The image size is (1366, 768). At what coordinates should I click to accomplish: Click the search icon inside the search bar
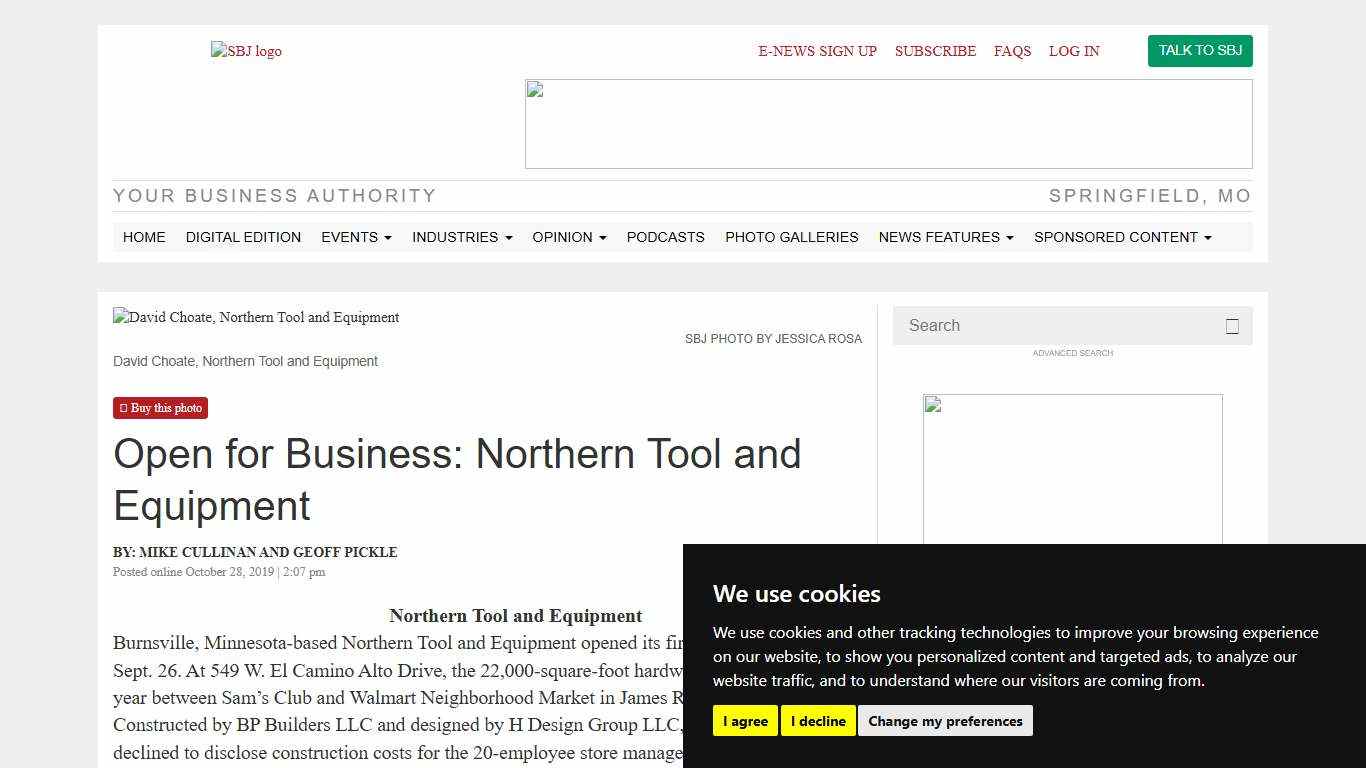point(1232,325)
